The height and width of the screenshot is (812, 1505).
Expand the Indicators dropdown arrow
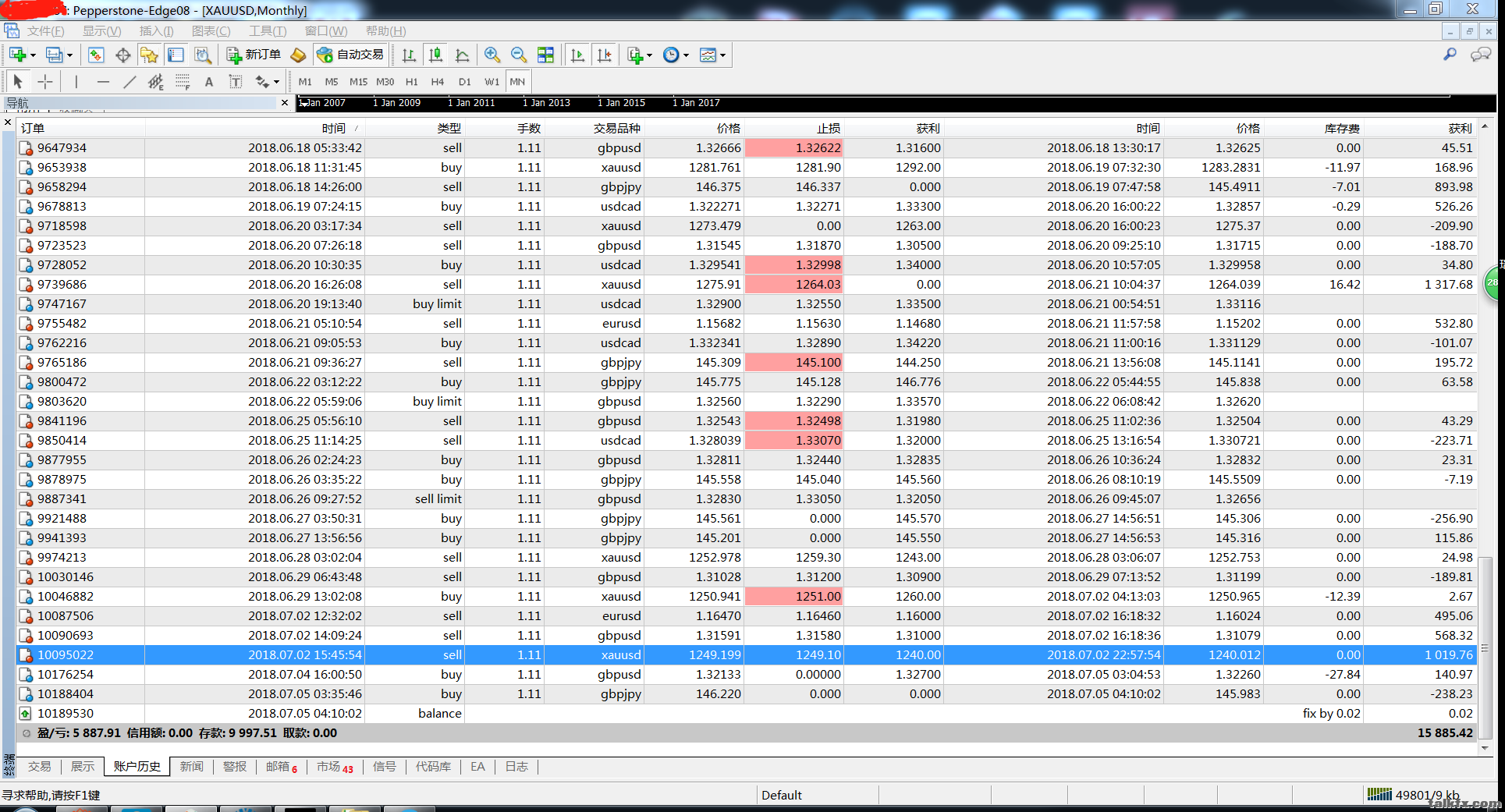(x=649, y=55)
